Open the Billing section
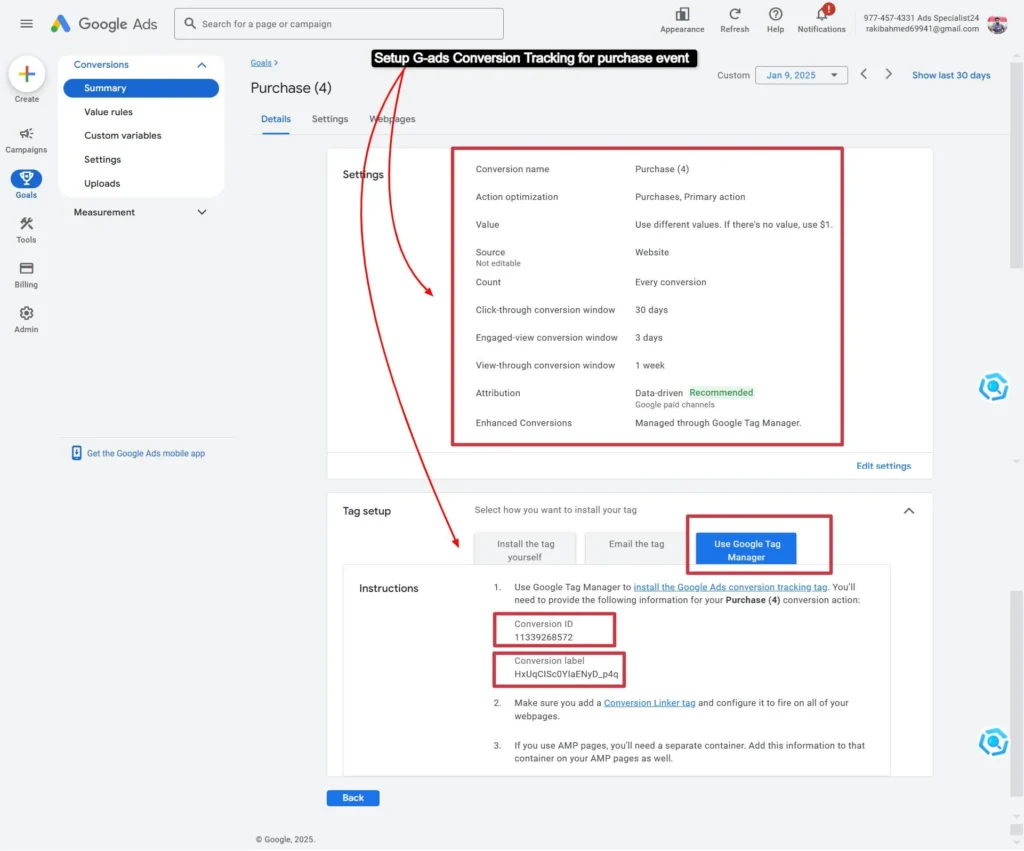Image resolution: width=1024 pixels, height=851 pixels. pyautogui.click(x=26, y=275)
